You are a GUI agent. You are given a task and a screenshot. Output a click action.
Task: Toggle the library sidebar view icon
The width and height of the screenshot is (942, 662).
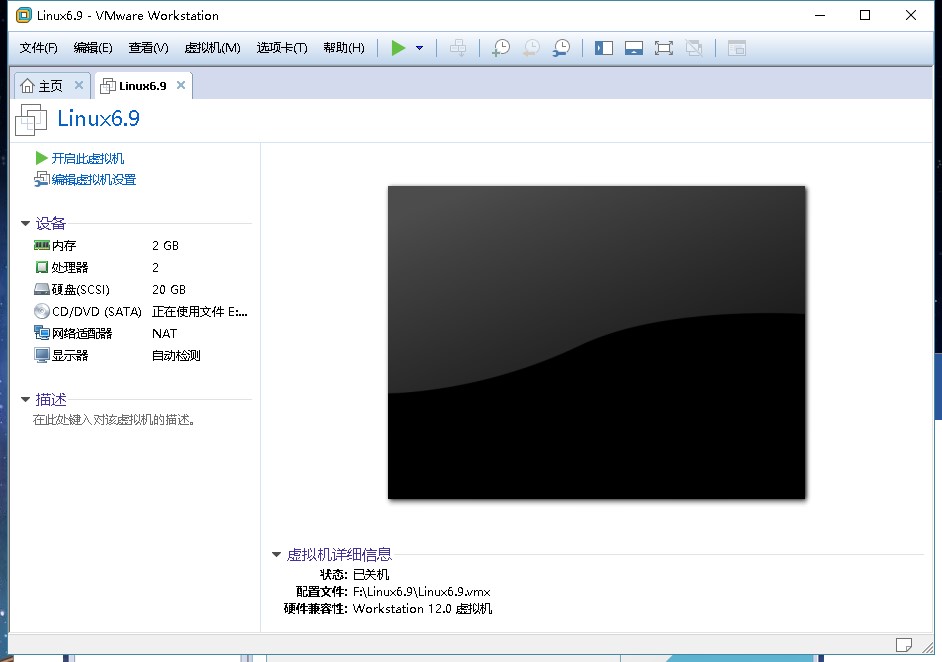point(604,48)
